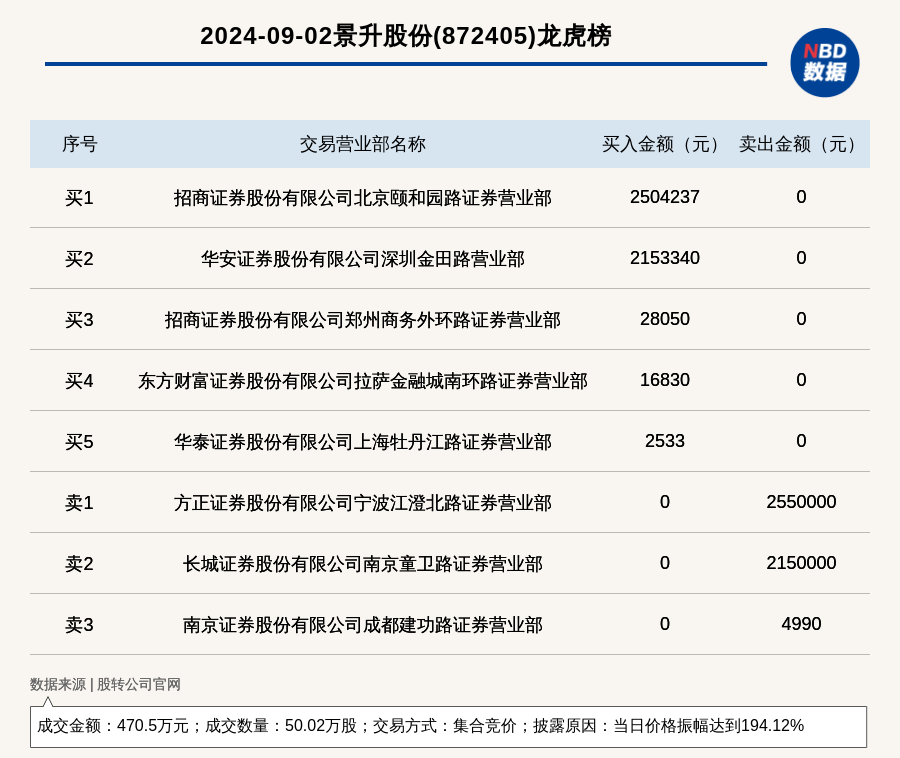900x758 pixels.
Task: Click the 交易营业部名称 column header
Action: coord(363,144)
